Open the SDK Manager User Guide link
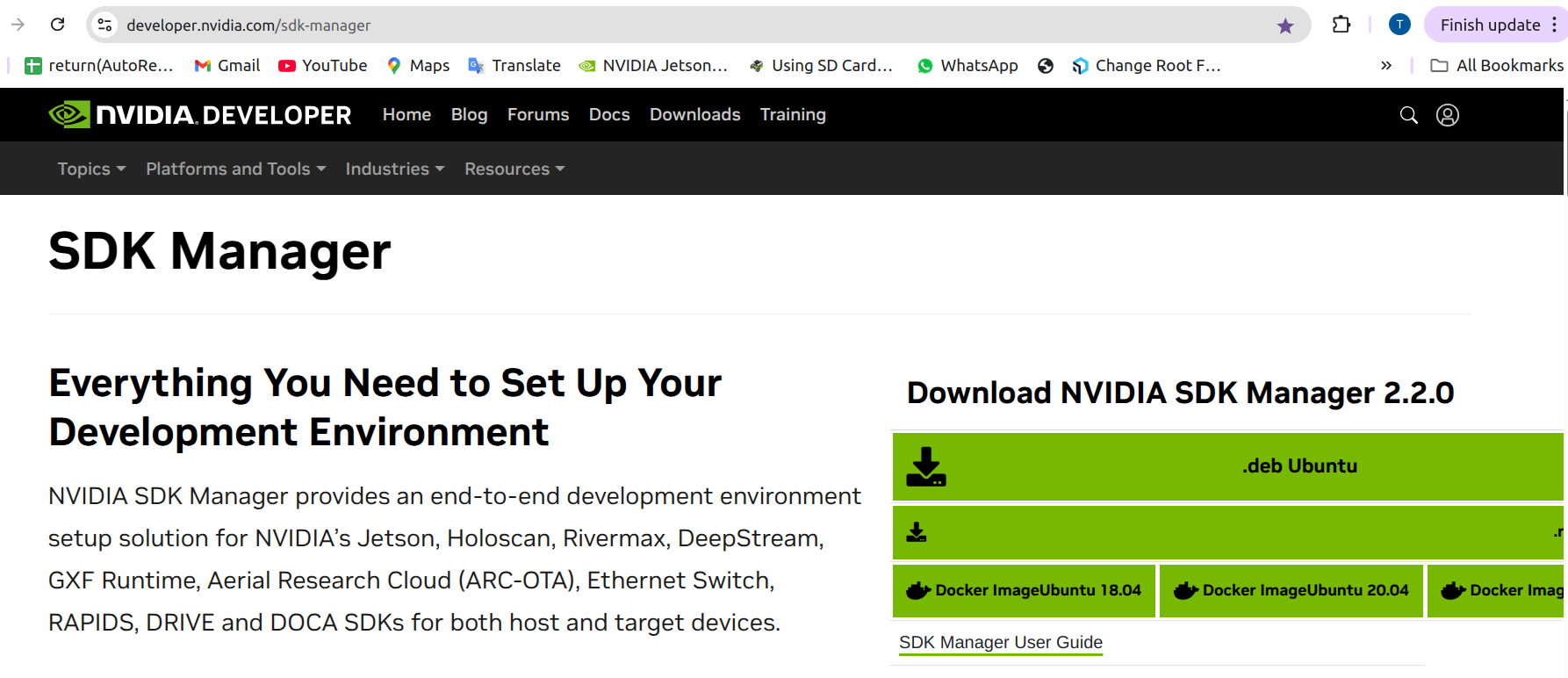 (x=1000, y=642)
